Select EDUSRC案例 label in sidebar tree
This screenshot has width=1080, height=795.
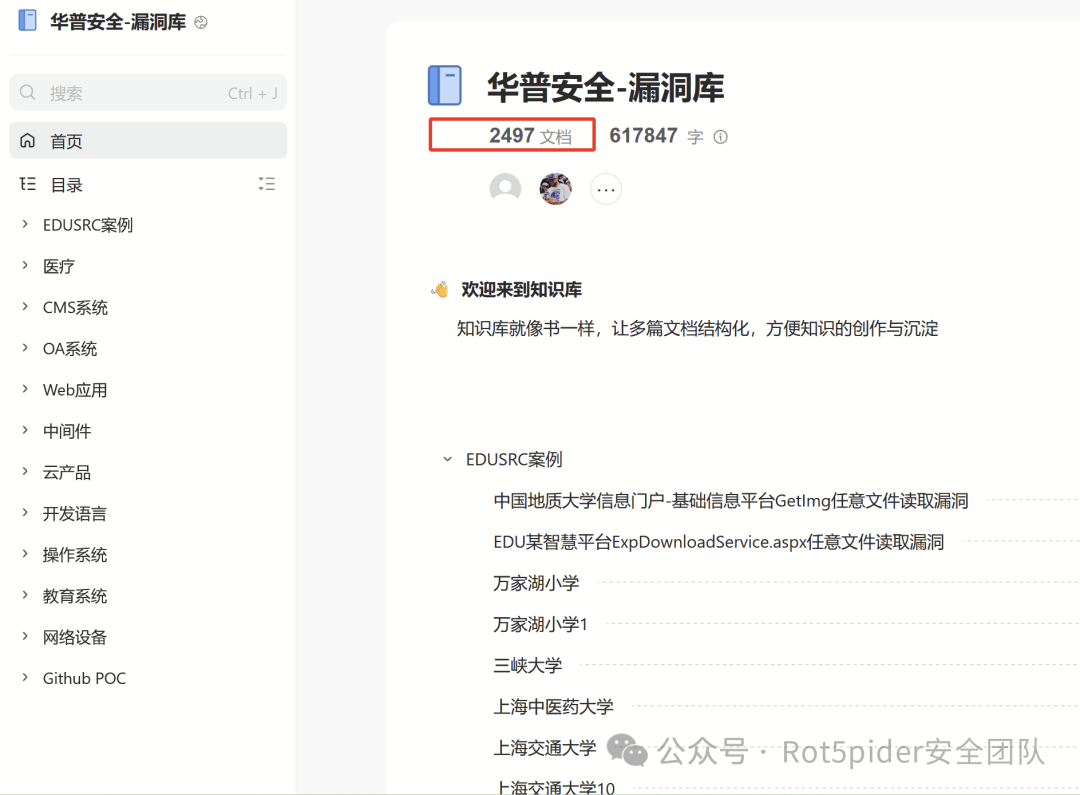[x=87, y=225]
